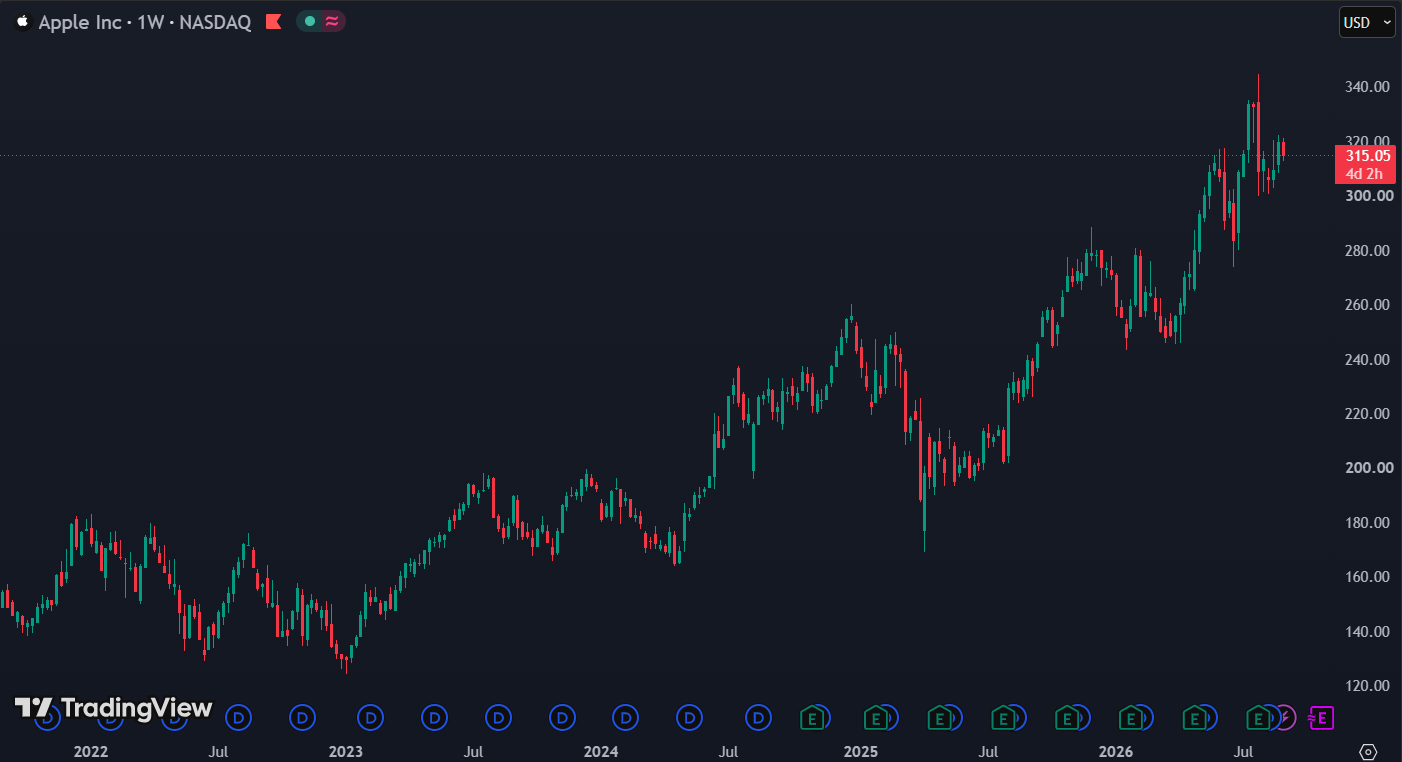Click the 2022 label on the time axis

(x=91, y=751)
